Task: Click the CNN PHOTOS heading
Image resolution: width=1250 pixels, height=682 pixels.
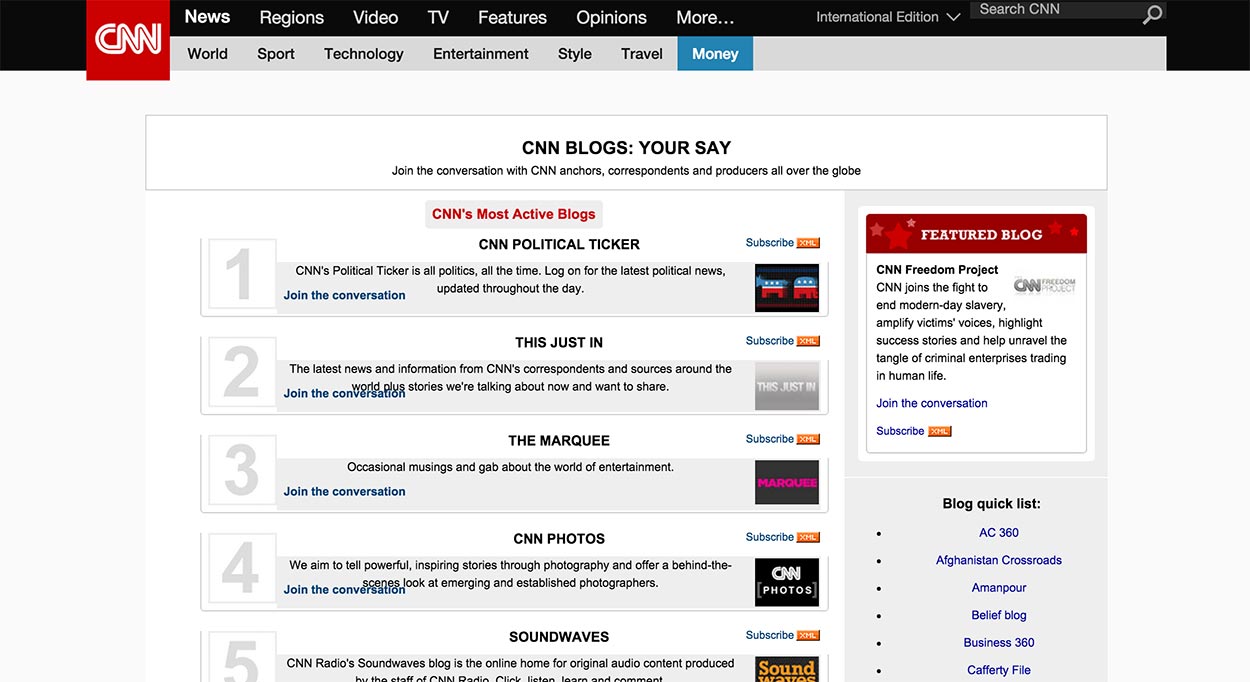Action: coord(559,538)
